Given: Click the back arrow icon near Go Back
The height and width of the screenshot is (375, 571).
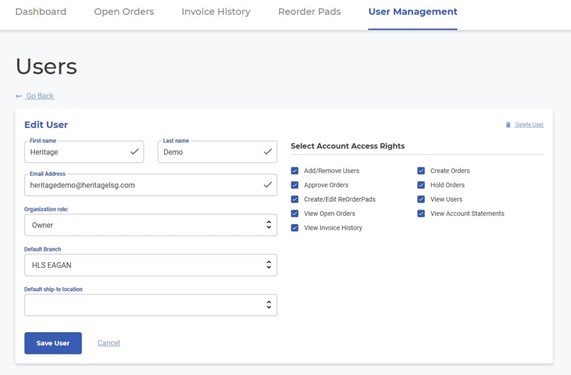Looking at the screenshot, I should point(19,96).
